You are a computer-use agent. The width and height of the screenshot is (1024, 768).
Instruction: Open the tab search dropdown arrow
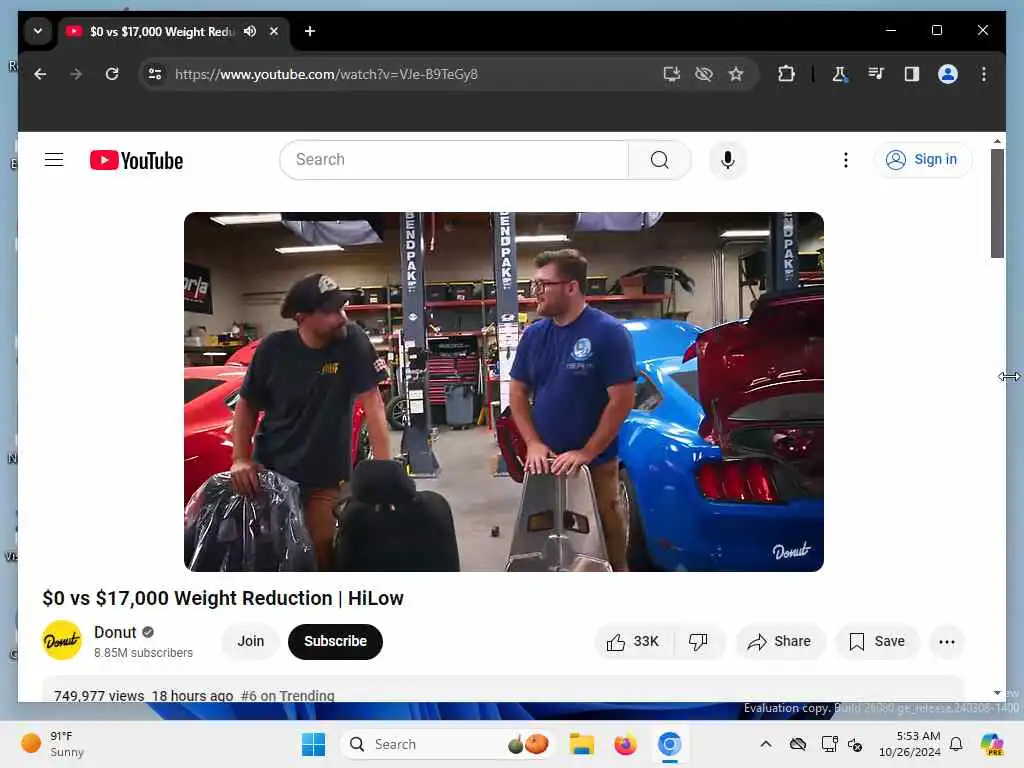point(38,31)
